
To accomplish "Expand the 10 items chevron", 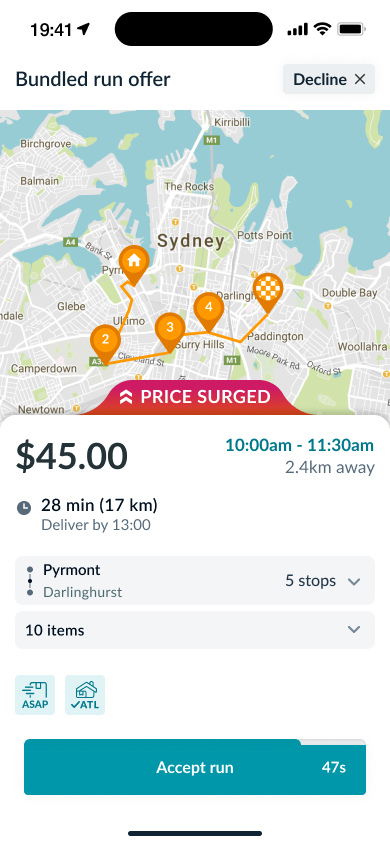I will [354, 629].
